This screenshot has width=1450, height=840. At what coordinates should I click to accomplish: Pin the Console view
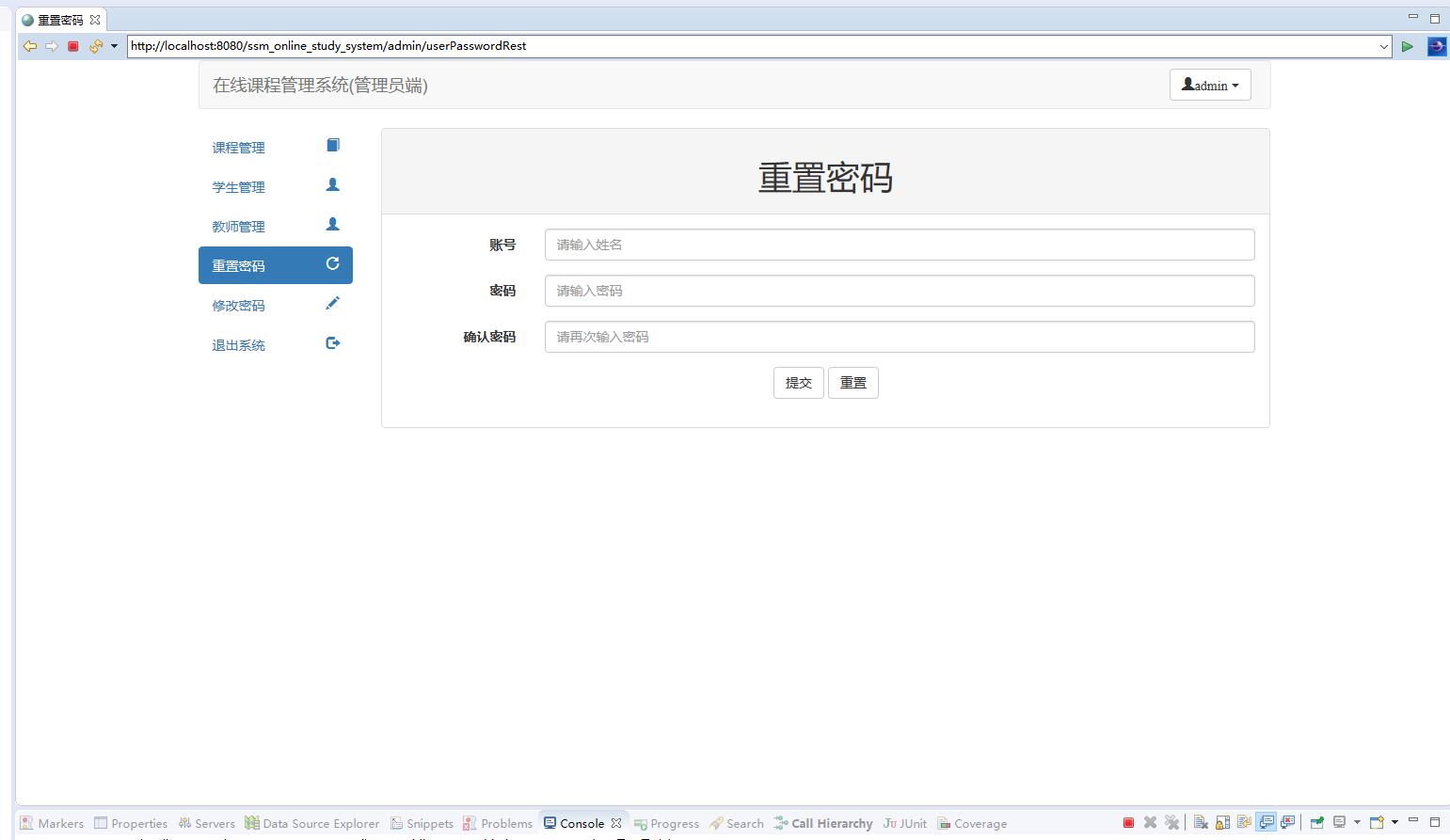coord(1315,821)
